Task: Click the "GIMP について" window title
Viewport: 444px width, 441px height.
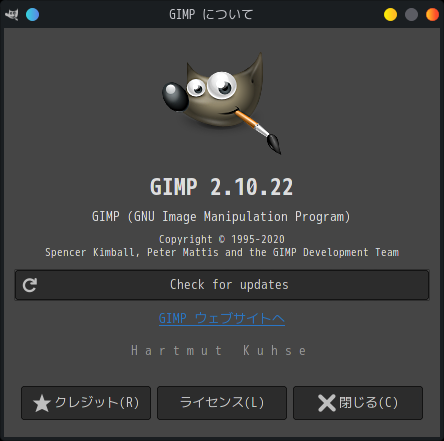Action: (x=211, y=15)
